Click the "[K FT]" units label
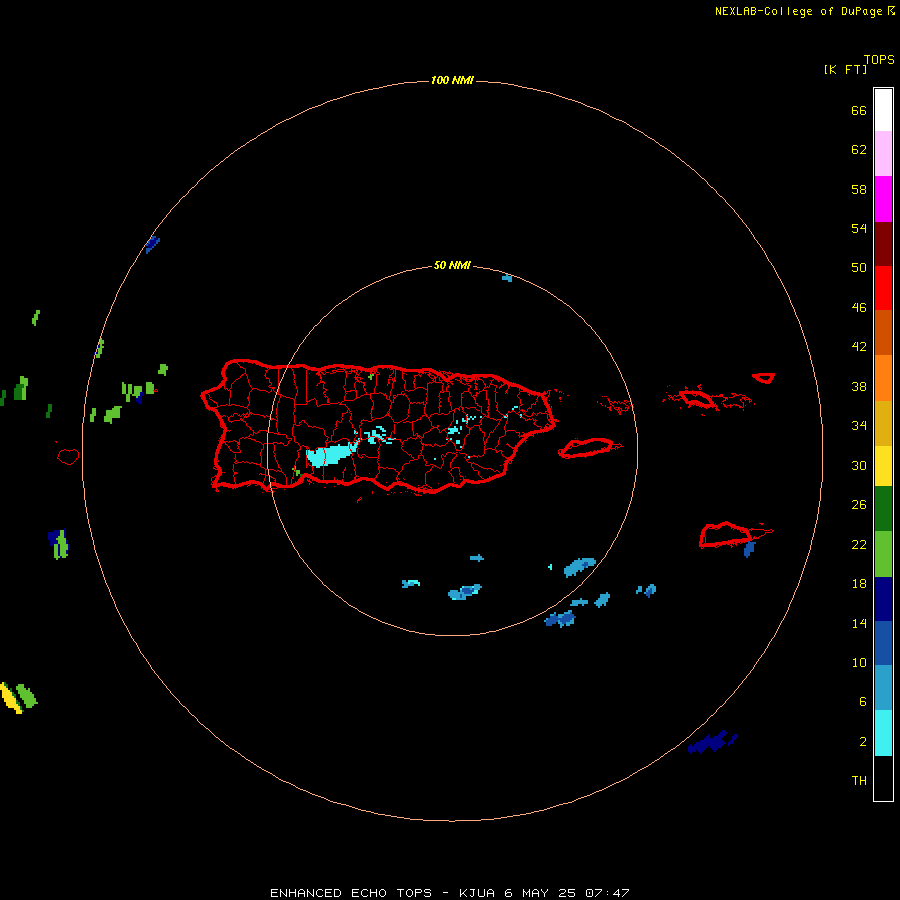The image size is (900, 900). pos(845,69)
